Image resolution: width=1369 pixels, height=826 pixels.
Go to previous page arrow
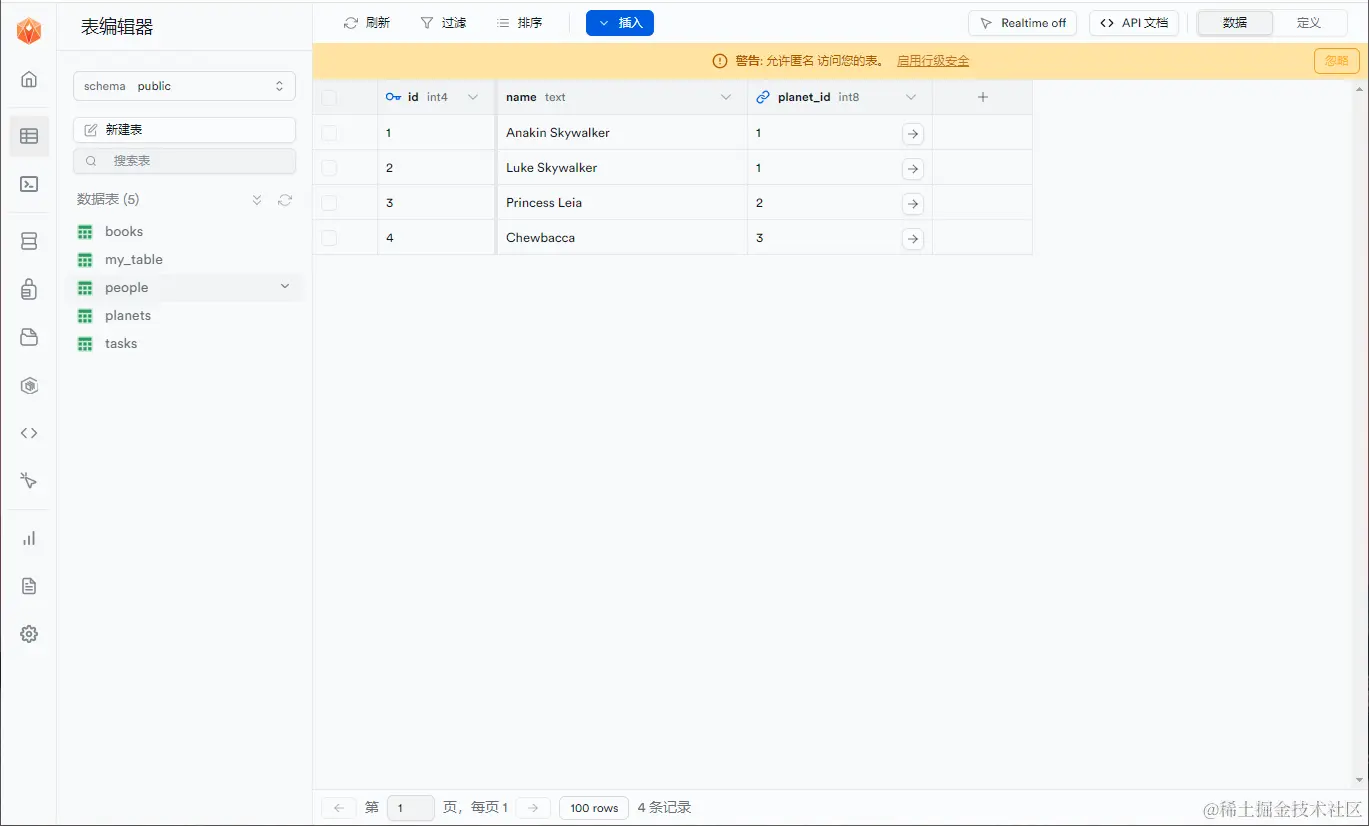(339, 808)
